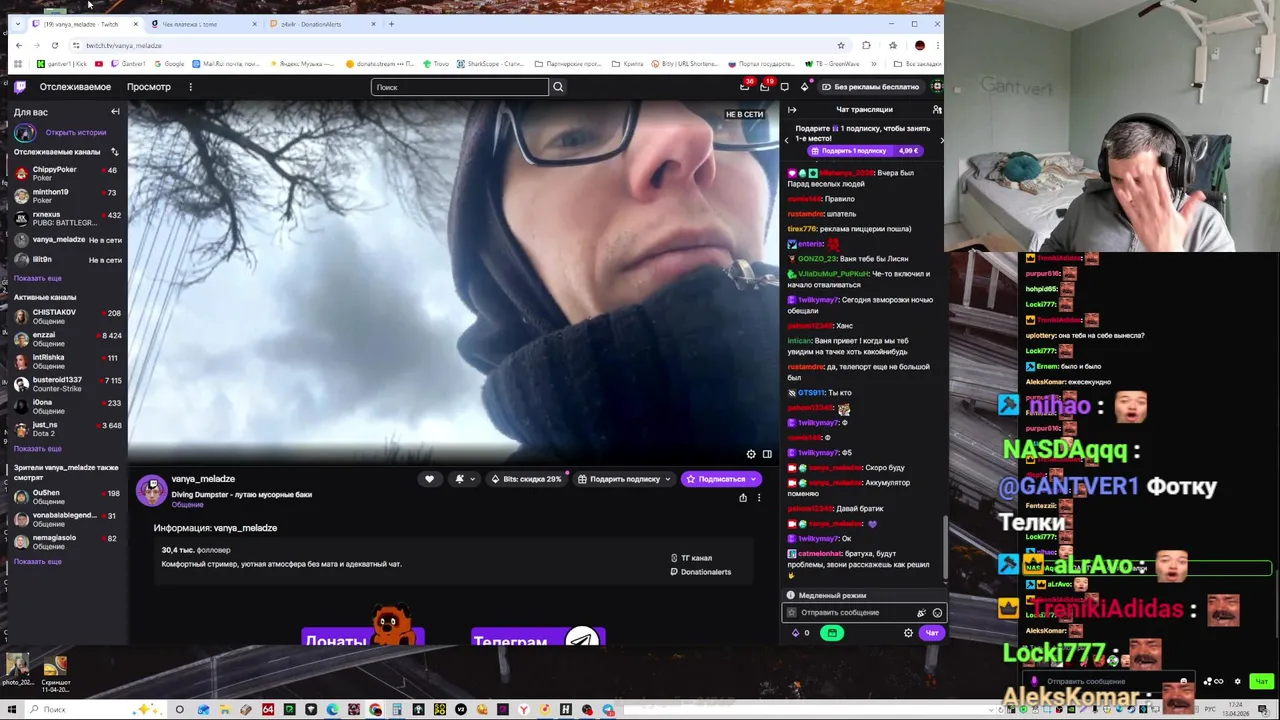Open the Chrome apps grid in the bookmarks bar
1280x720 pixels.
pos(17,64)
